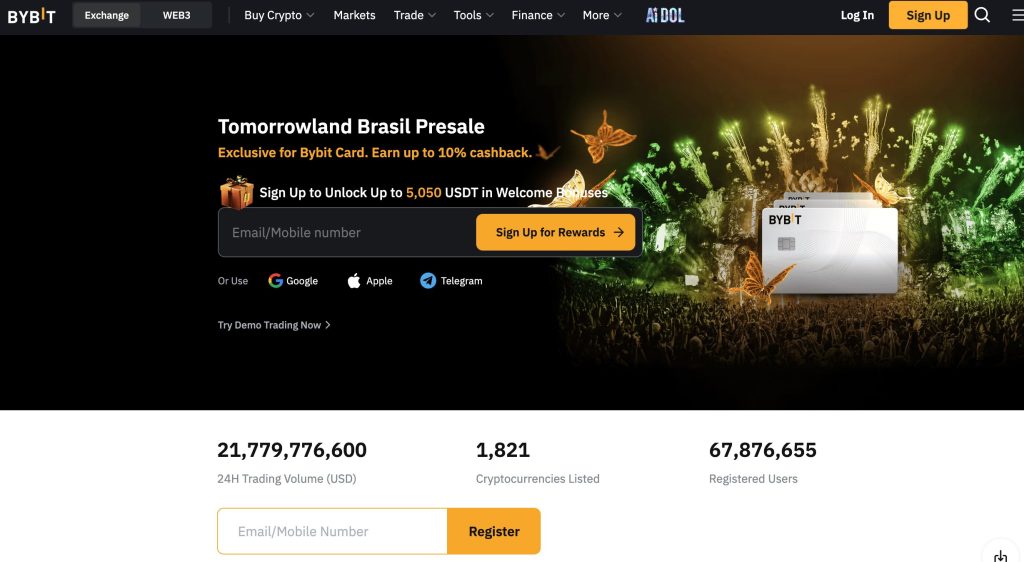Open the More menu
The height and width of the screenshot is (562, 1024).
coord(602,15)
